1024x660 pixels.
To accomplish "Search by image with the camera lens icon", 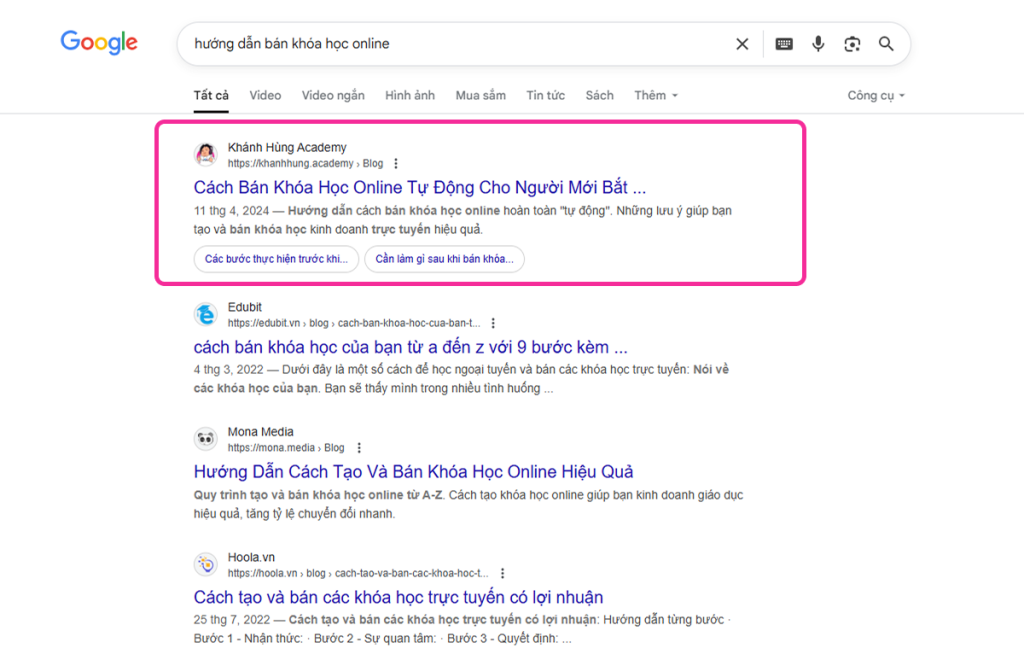I will [x=852, y=44].
